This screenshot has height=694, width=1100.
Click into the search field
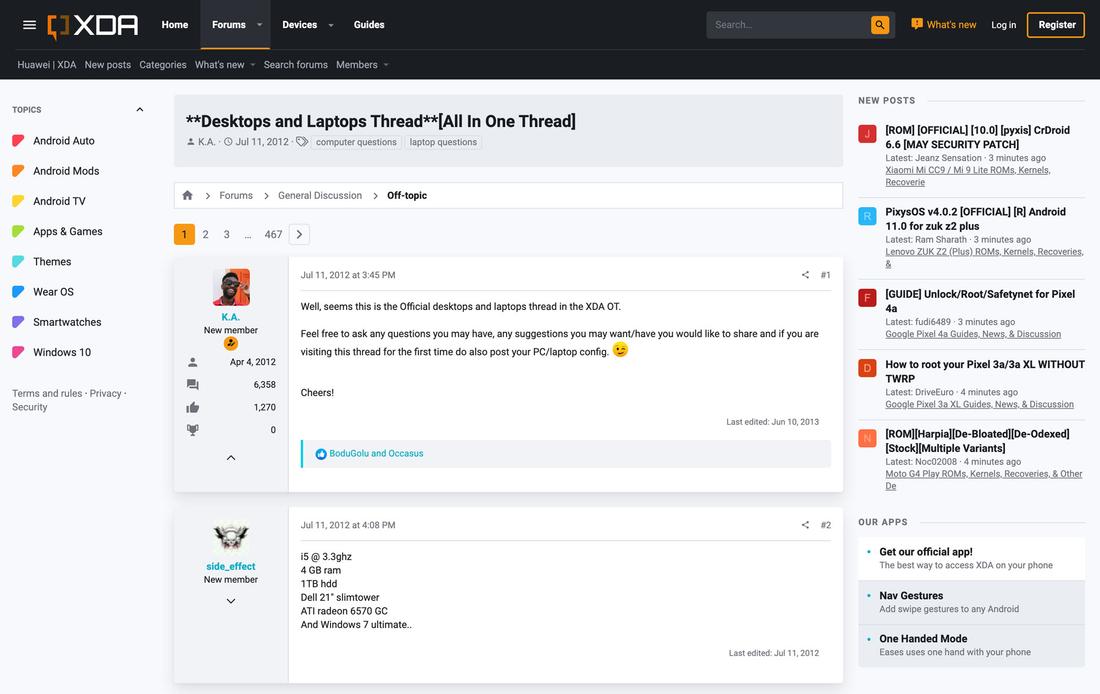click(x=787, y=25)
